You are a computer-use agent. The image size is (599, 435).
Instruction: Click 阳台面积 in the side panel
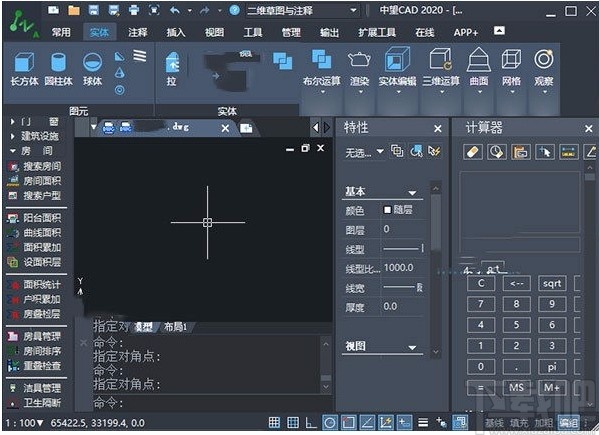42,218
